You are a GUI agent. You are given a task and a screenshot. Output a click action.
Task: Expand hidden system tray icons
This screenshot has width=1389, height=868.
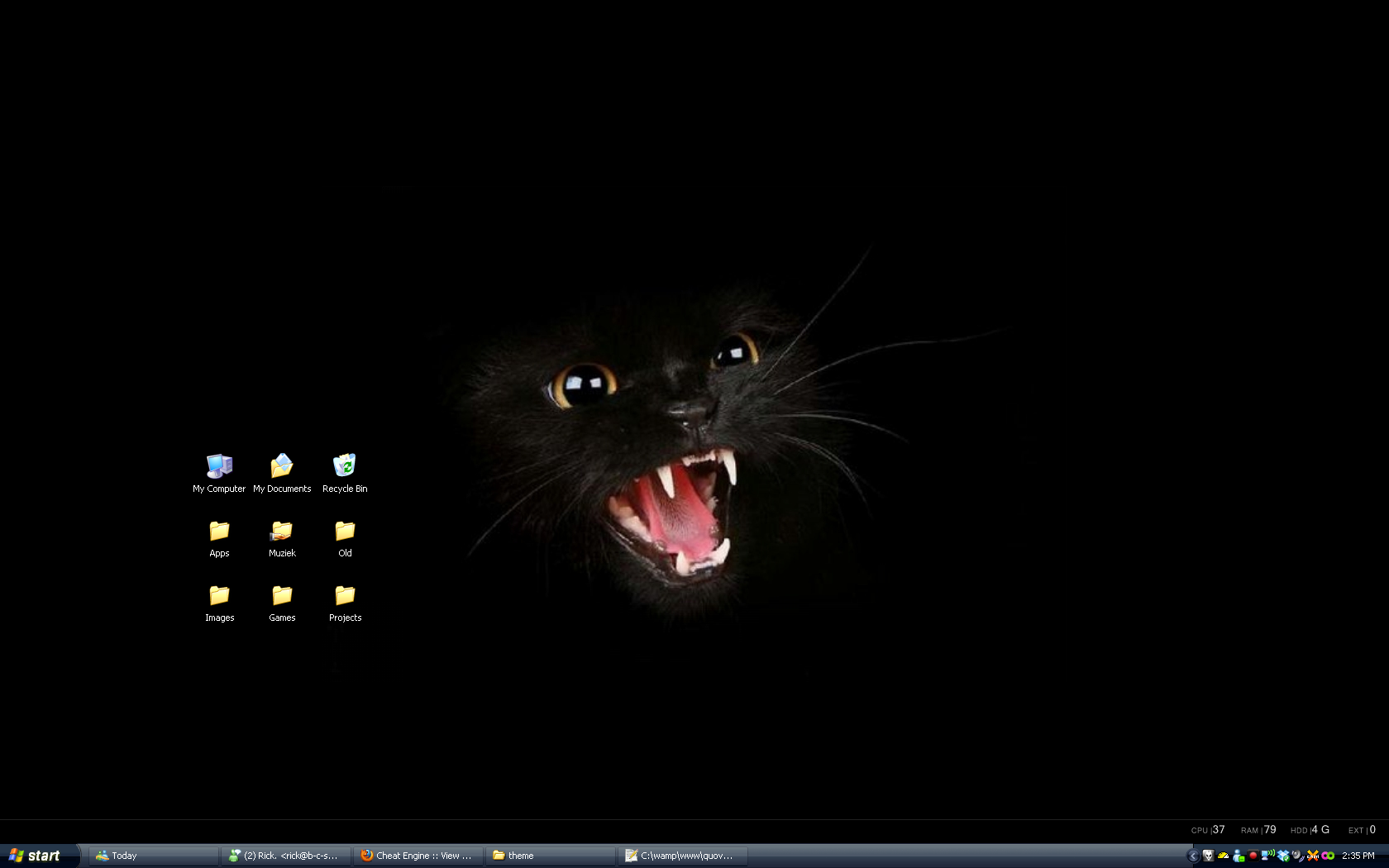(1193, 856)
